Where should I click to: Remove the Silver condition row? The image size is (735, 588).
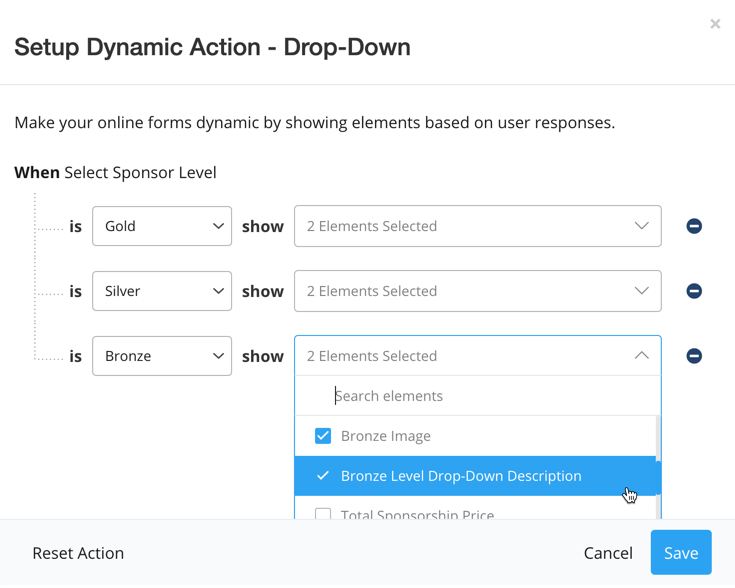pyautogui.click(x=694, y=291)
